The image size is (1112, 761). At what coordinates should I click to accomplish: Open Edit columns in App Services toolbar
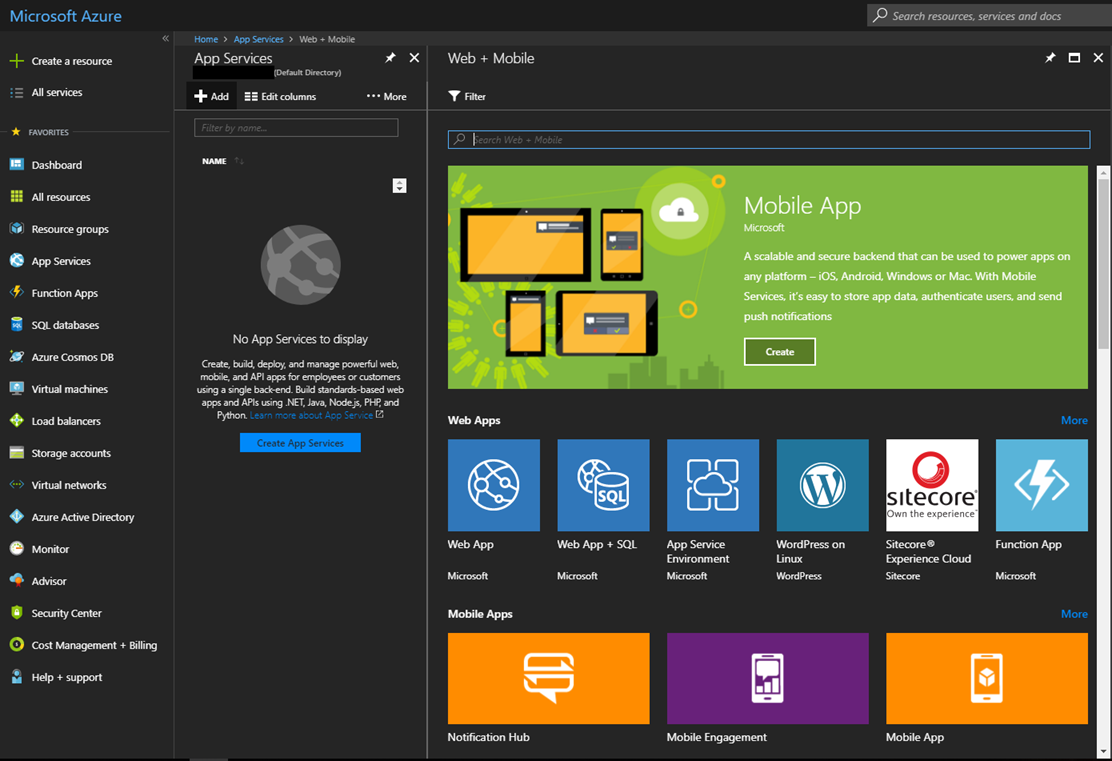tap(280, 96)
